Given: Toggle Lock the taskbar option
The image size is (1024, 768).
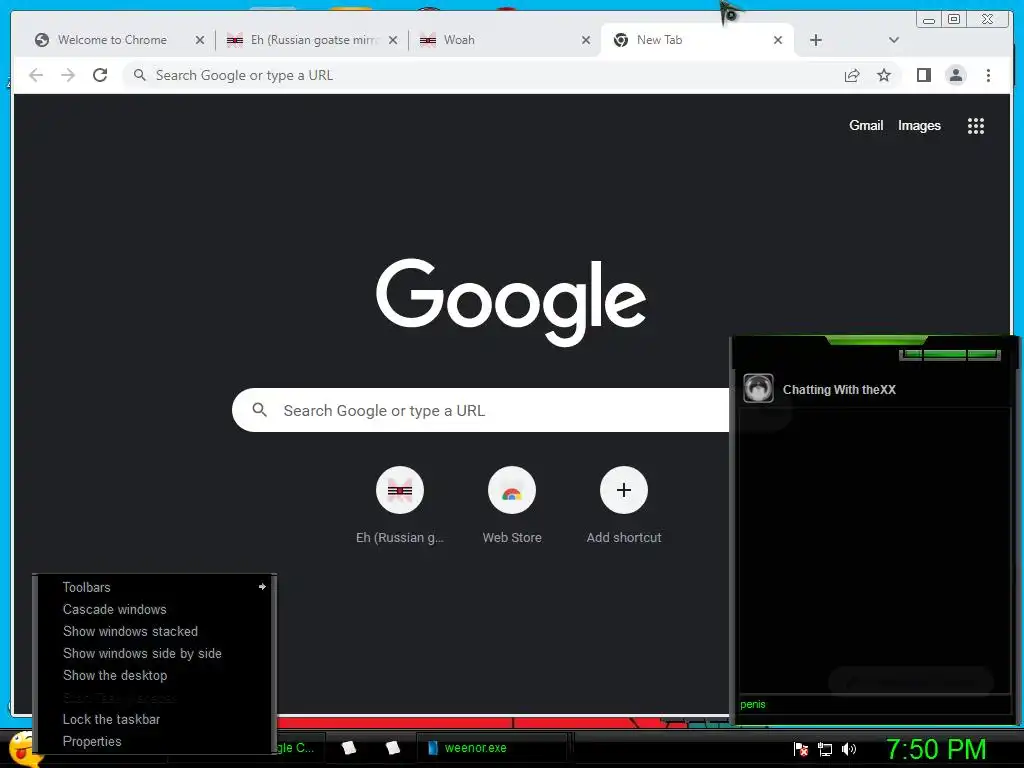Looking at the screenshot, I should 155,719.
